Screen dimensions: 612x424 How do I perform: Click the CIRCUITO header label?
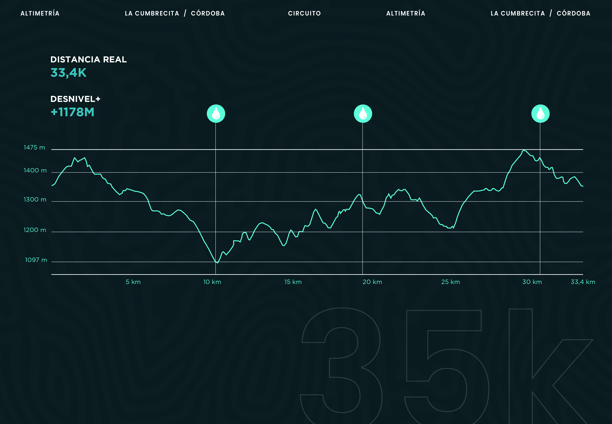point(304,13)
